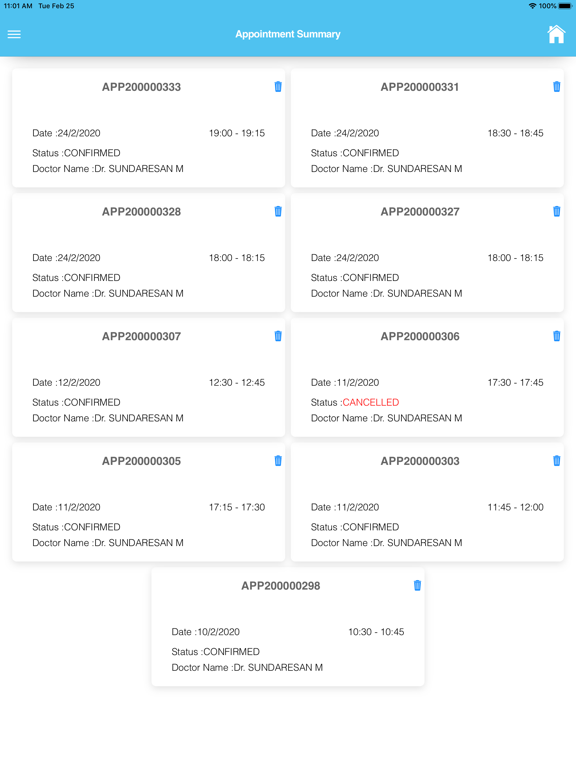Screen dimensions: 576x768
Task: Open appointment card APP200000333
Action: point(148,128)
